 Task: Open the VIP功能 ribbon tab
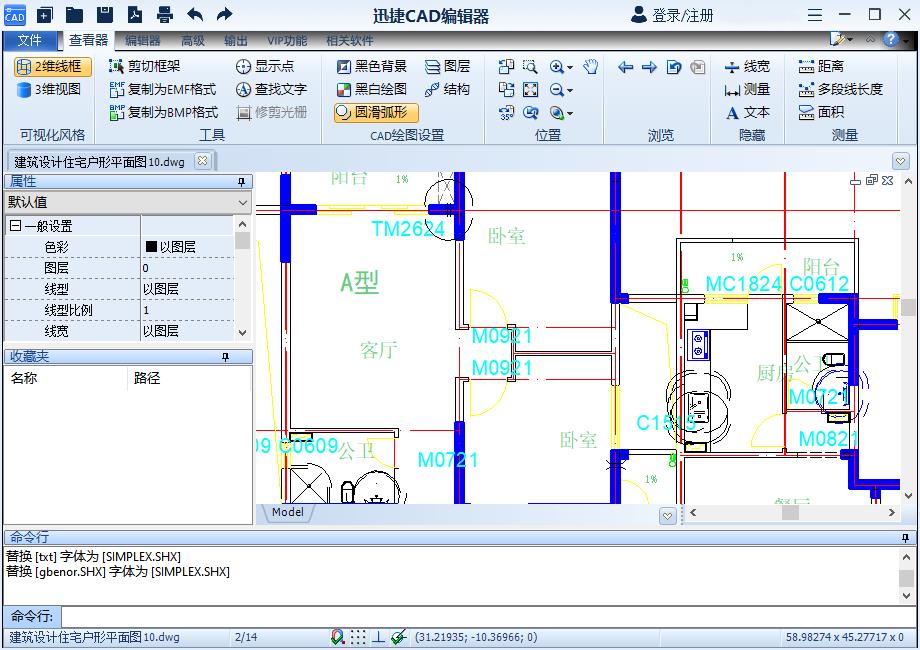coord(287,40)
